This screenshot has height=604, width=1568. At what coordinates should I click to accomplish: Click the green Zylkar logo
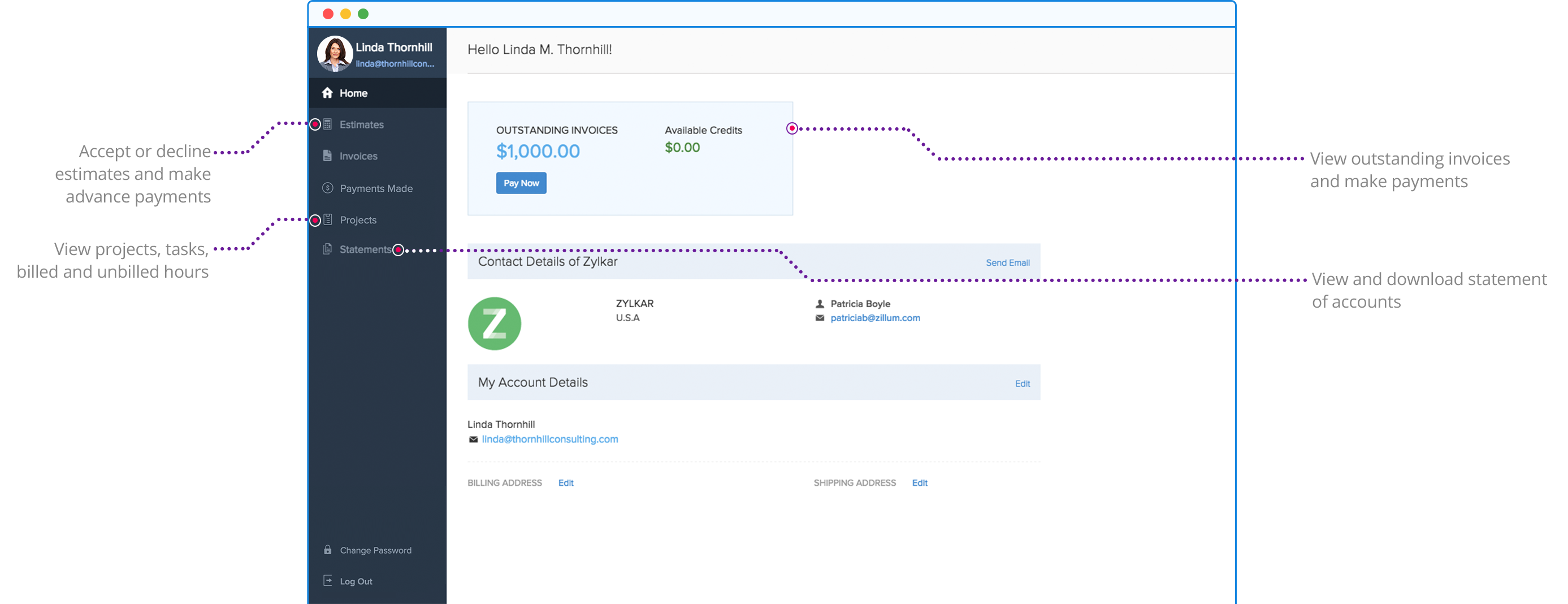pyautogui.click(x=494, y=323)
